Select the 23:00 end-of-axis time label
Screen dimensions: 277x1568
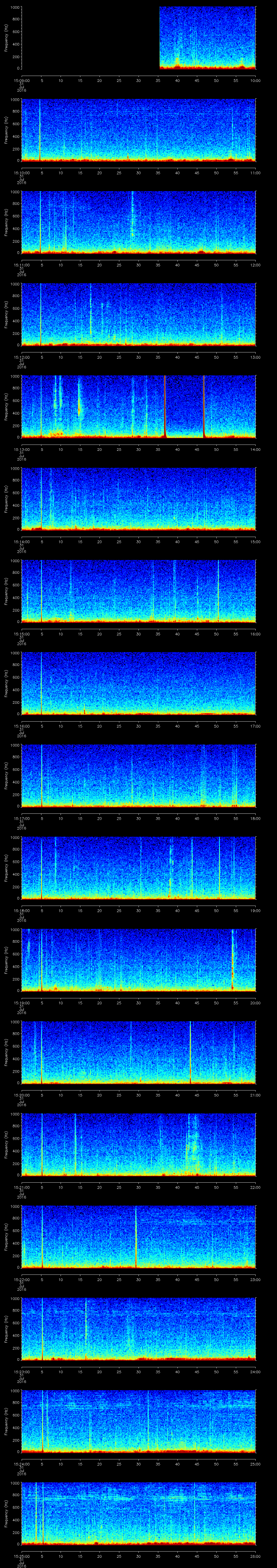tap(255, 1279)
